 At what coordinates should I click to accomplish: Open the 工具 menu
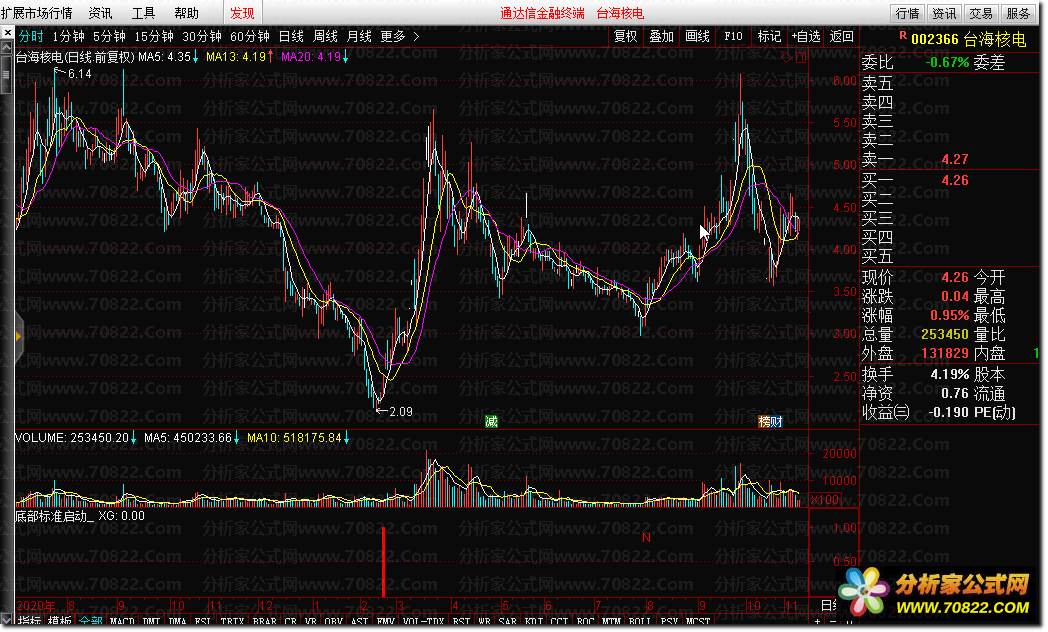tap(143, 13)
